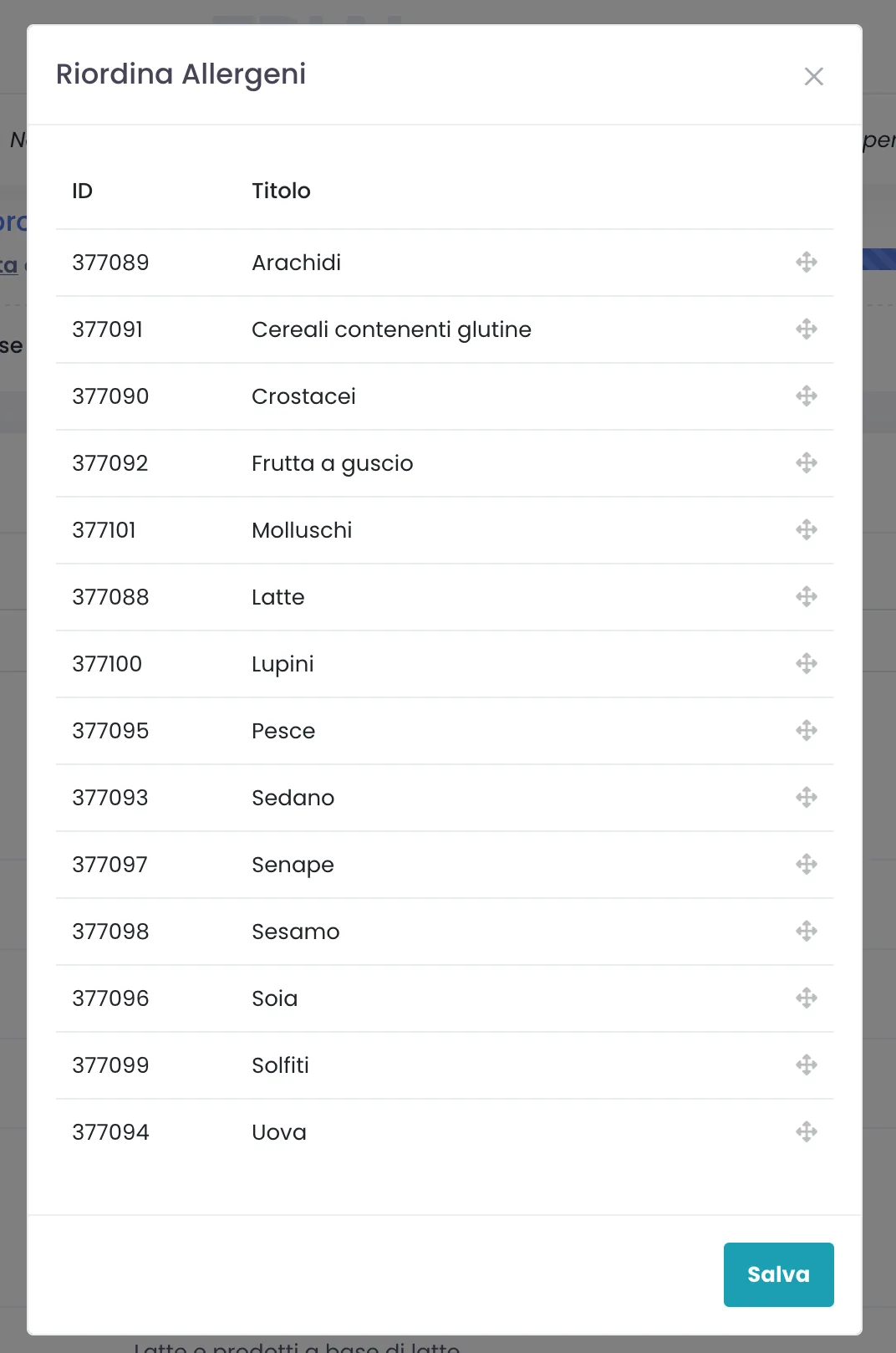
Task: Close the Riordina Allergeni dialog
Action: pos(813,76)
